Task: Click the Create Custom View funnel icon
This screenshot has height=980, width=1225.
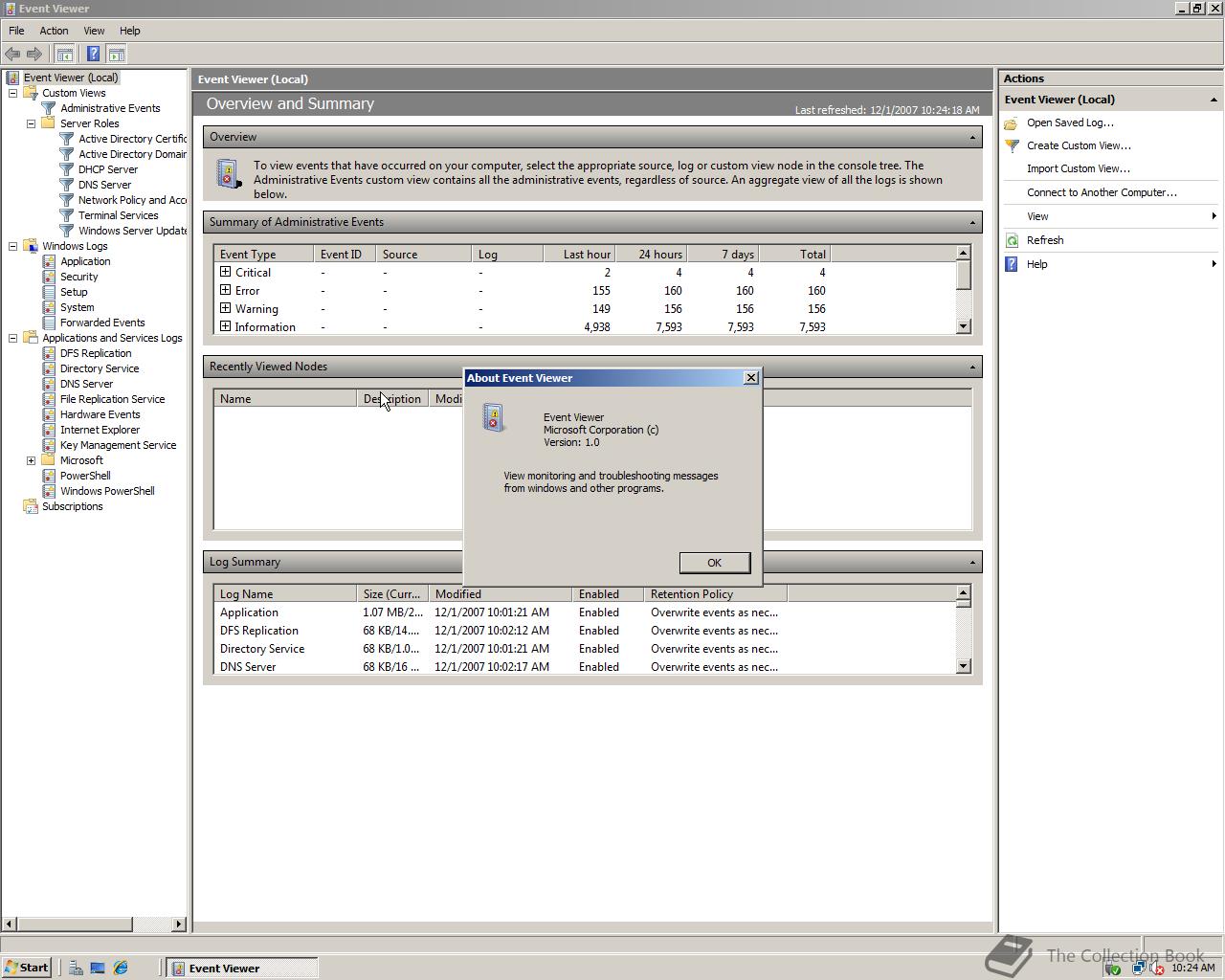Action: [1012, 145]
